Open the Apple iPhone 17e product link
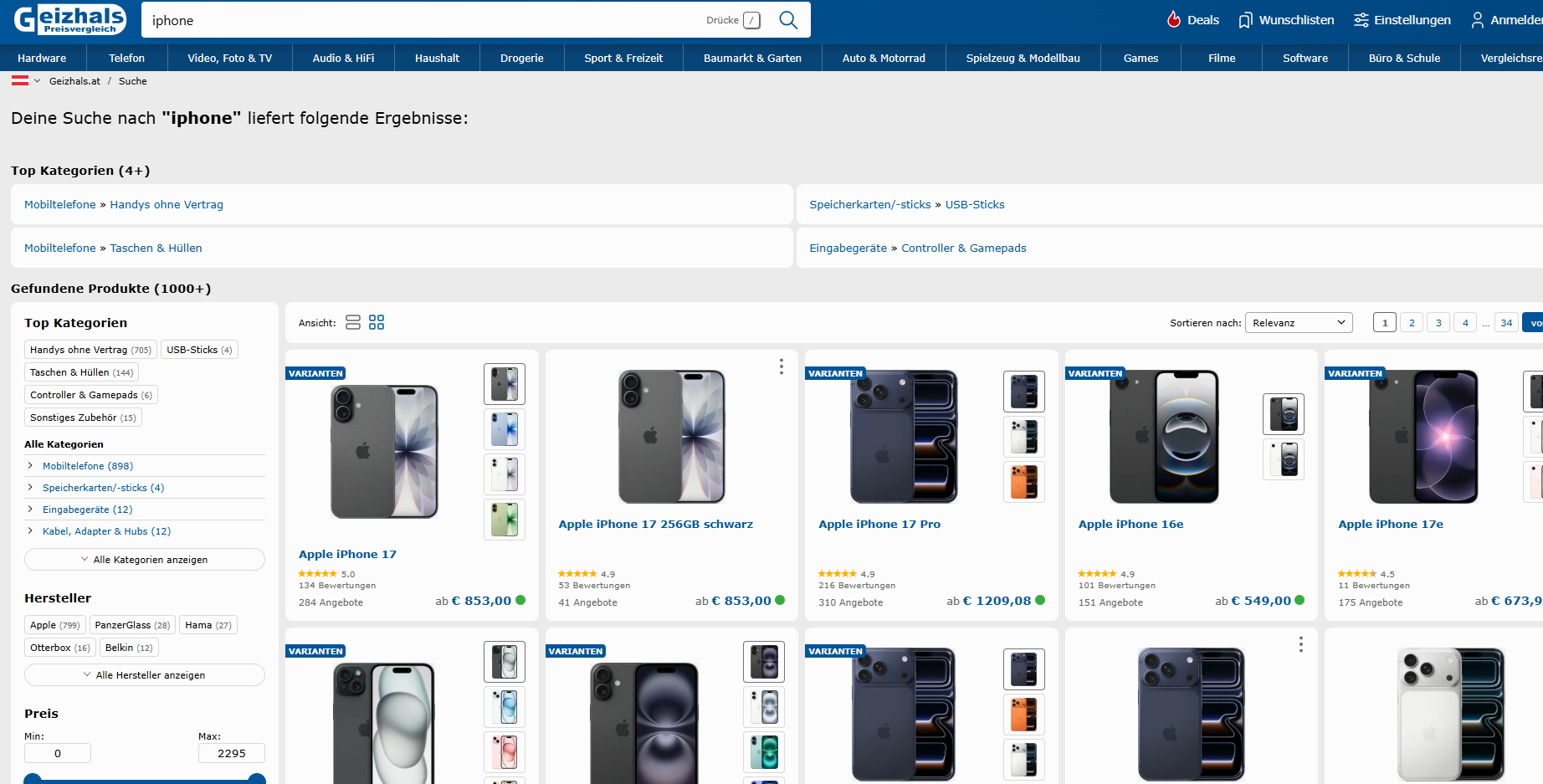Screen dimensions: 1543x784 pos(1391,524)
